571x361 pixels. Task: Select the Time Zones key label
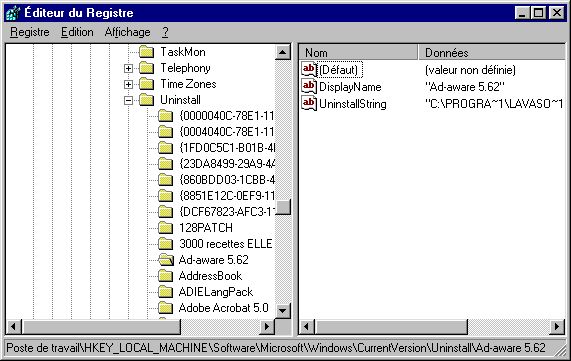pyautogui.click(x=188, y=84)
